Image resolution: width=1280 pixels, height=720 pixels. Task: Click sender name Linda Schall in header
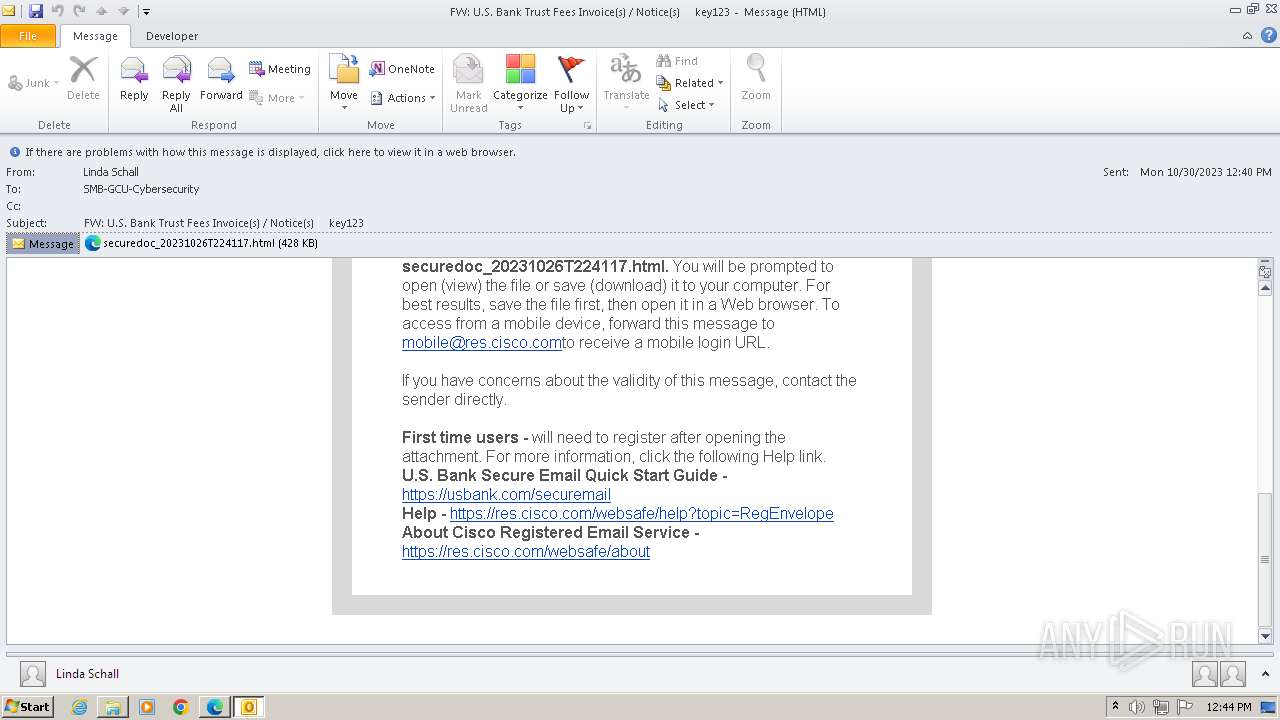tap(111, 172)
